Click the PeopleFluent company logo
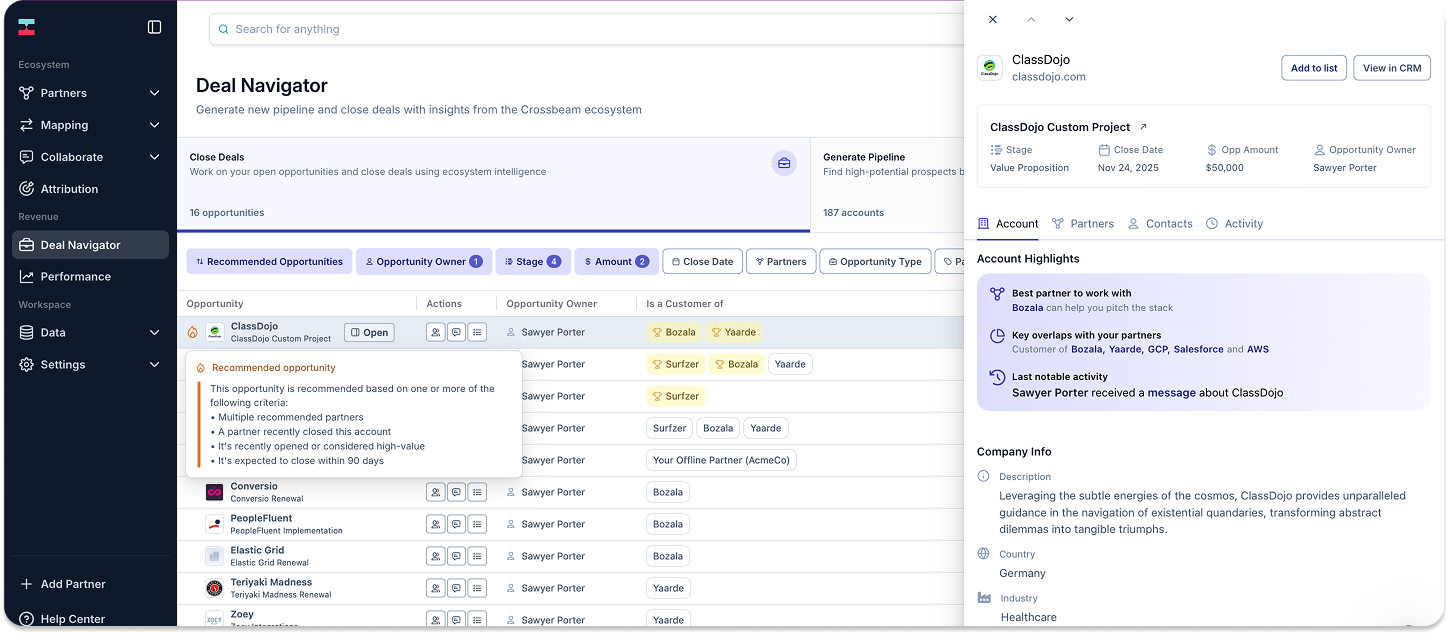 point(214,524)
